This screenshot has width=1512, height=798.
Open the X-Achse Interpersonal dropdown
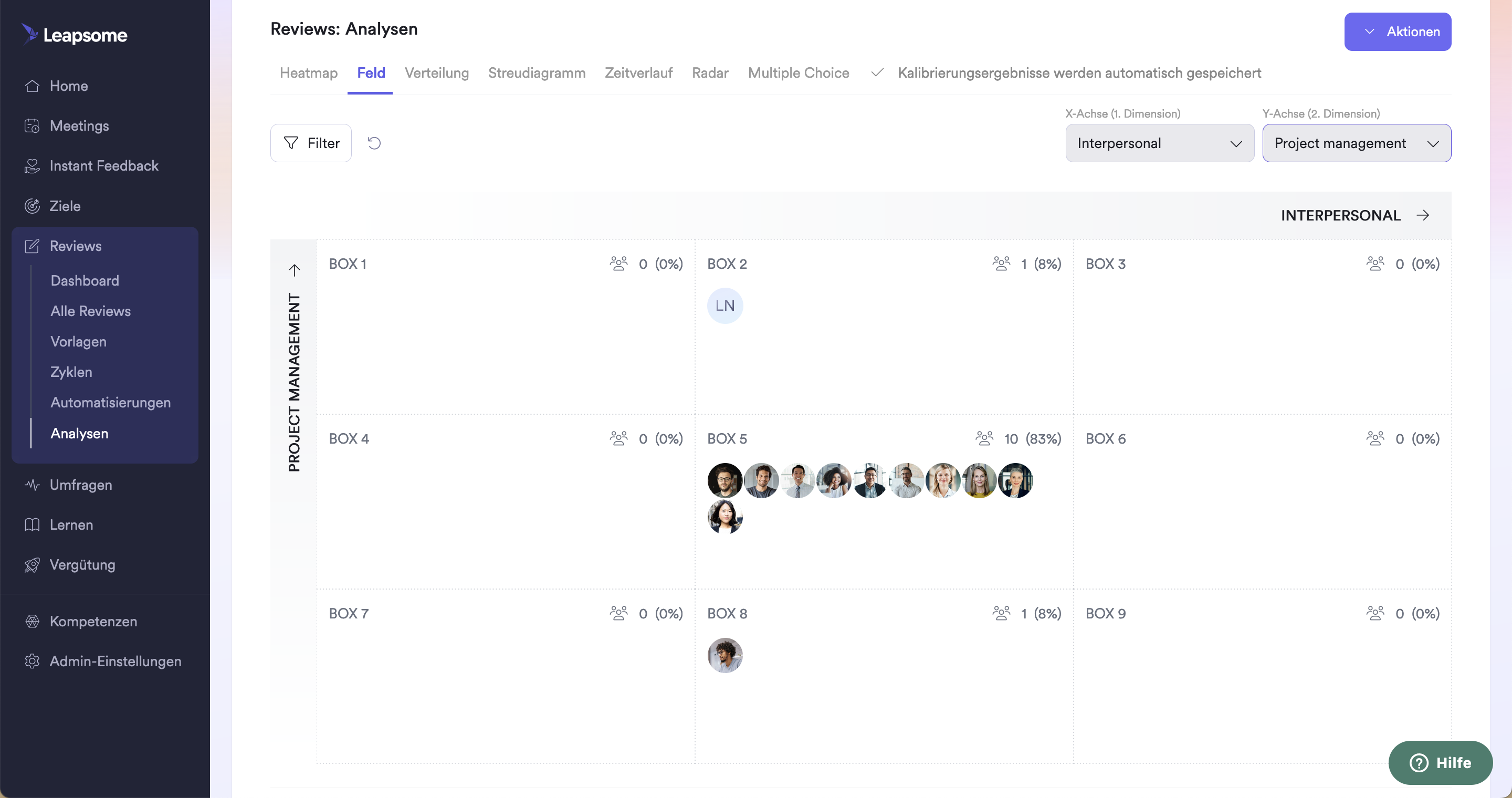pos(1160,143)
